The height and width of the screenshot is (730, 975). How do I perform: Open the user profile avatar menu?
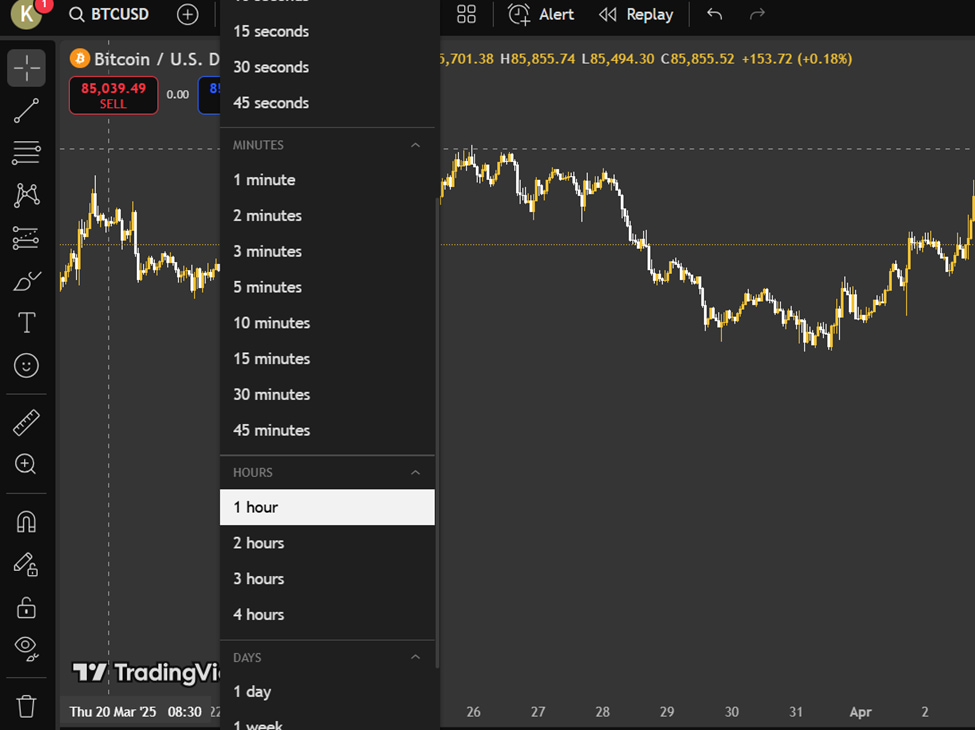tap(27, 14)
